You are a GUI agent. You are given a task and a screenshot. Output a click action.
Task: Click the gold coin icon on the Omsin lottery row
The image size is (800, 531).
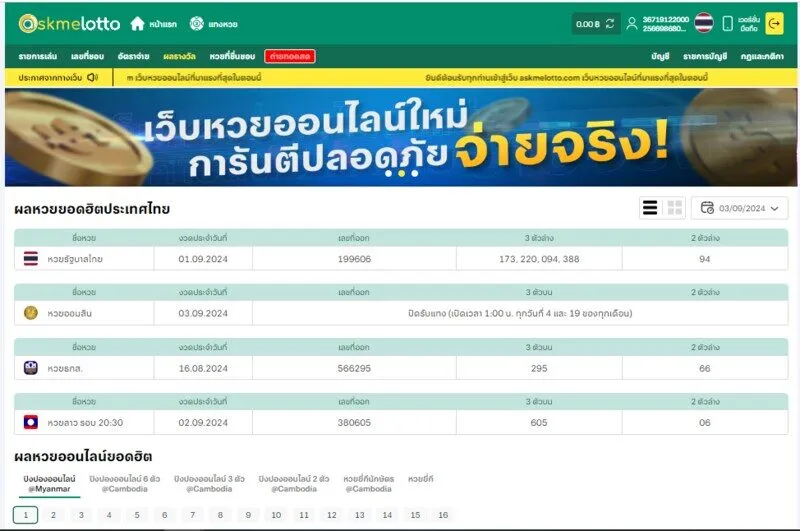31,313
